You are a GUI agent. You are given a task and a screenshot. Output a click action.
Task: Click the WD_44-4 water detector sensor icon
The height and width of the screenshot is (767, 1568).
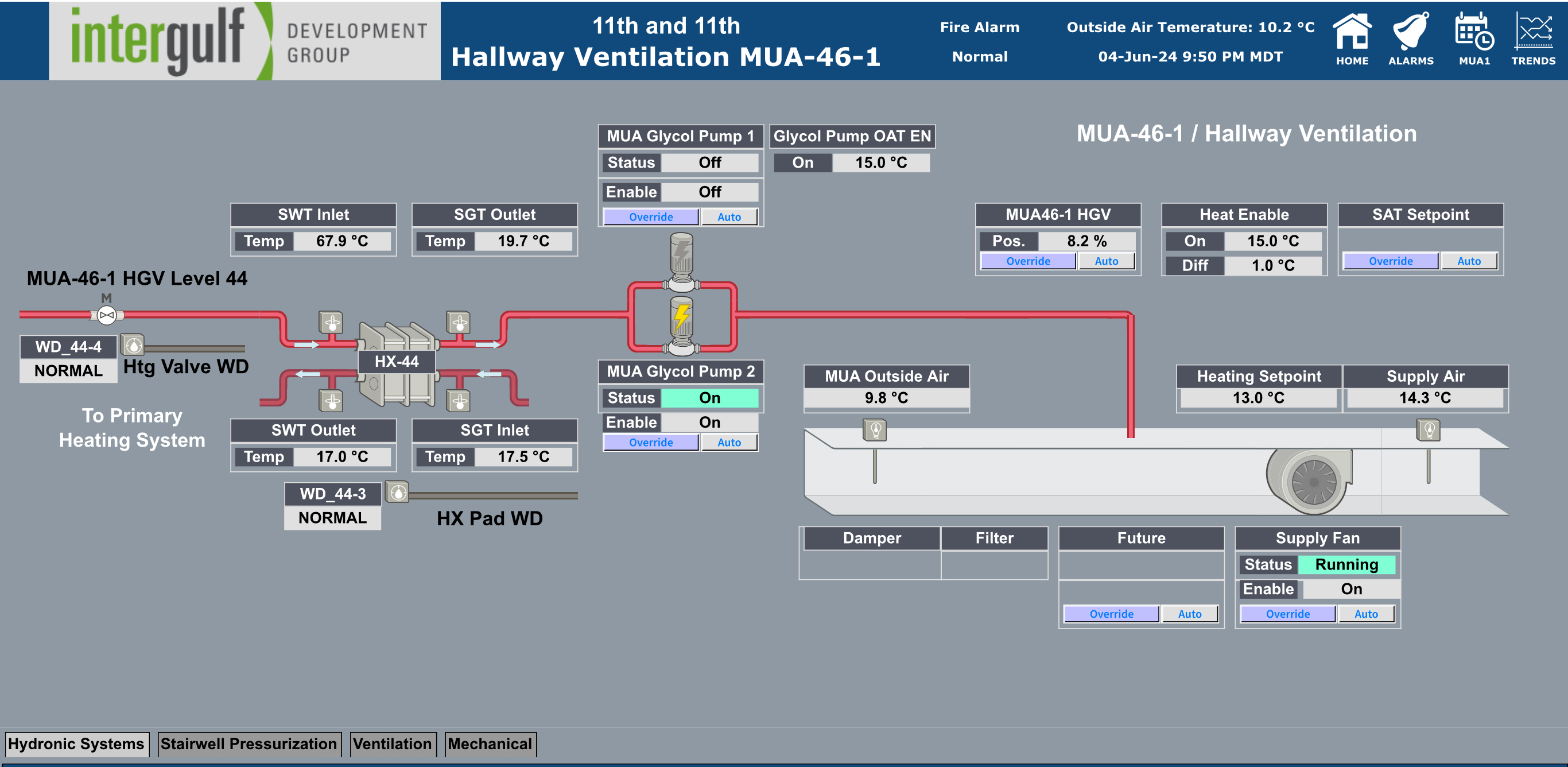point(133,345)
